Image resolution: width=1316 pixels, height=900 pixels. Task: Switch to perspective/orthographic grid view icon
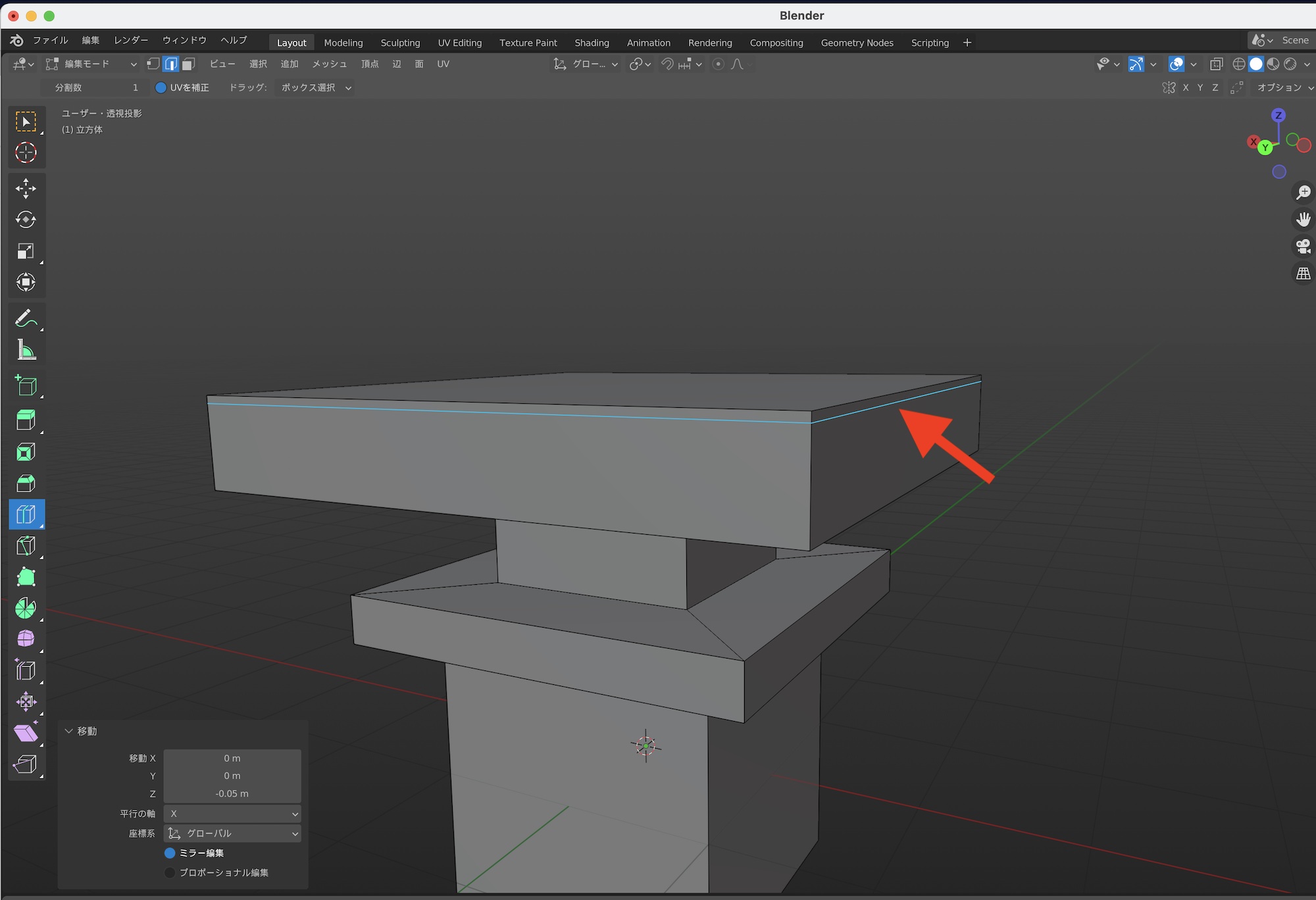pyautogui.click(x=1303, y=274)
